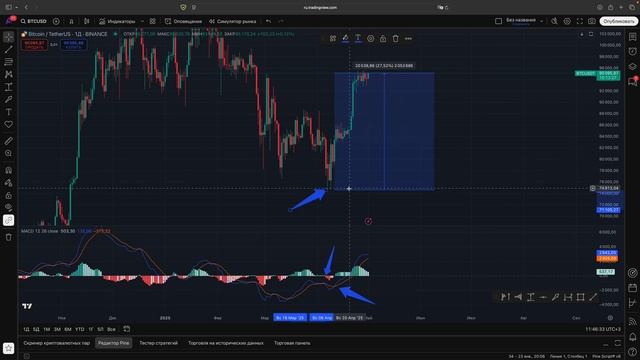Click the Опубликовать button

coord(618,21)
